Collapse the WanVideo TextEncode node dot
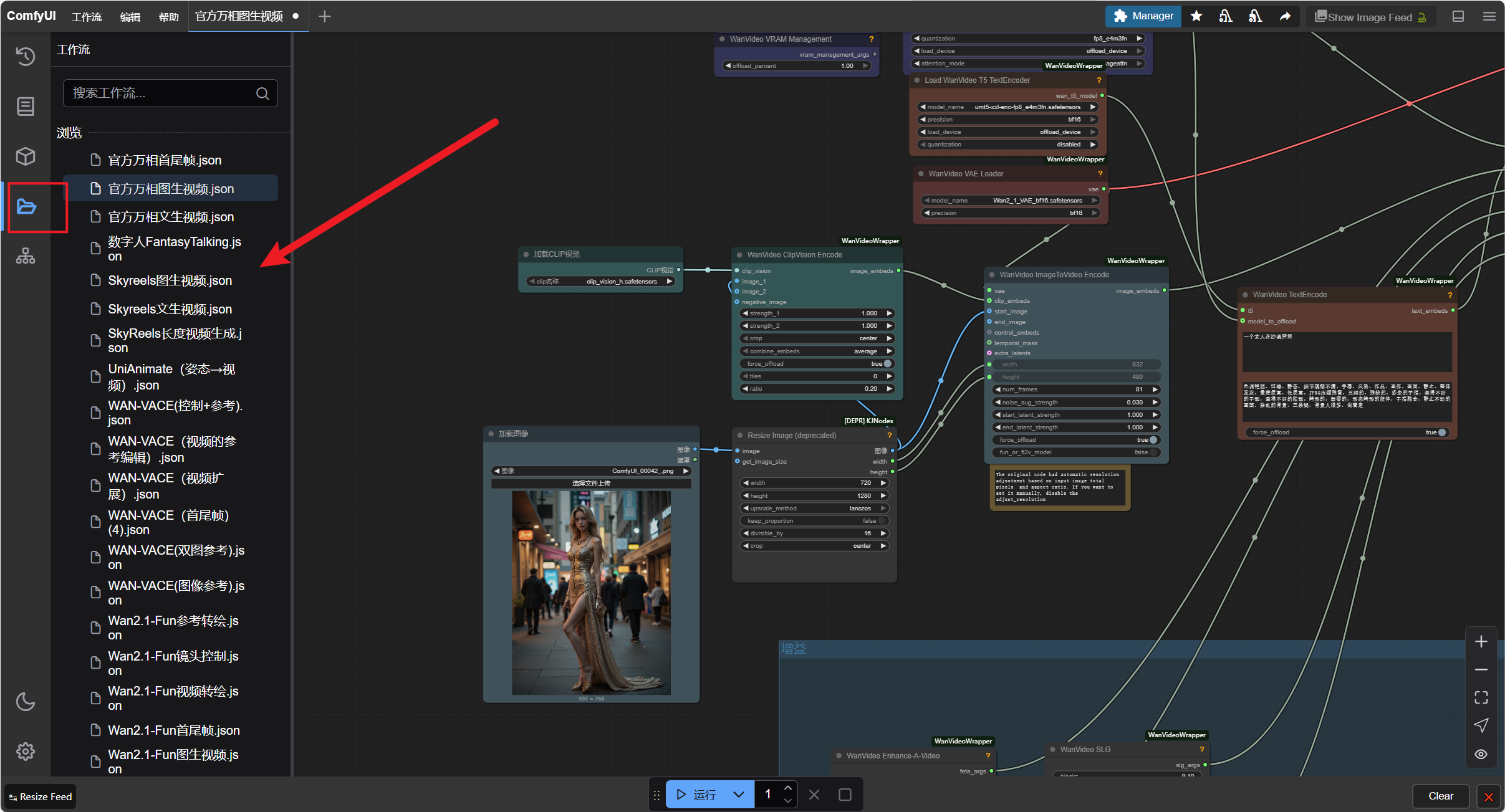Screen dimensions: 1505x812 [1245, 295]
